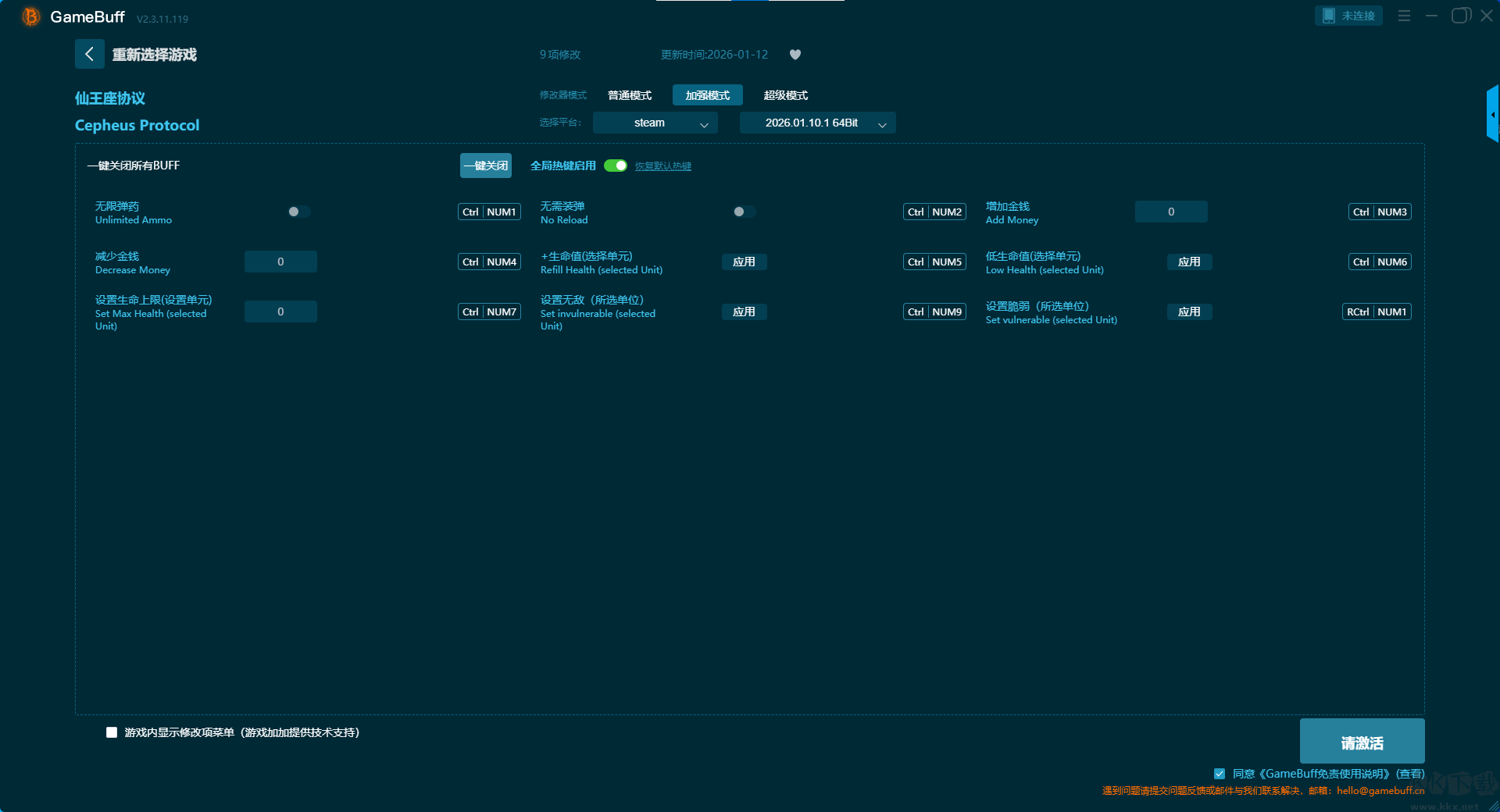The width and height of the screenshot is (1500, 812).
Task: Switch to 普通模式 tab
Action: tap(629, 95)
